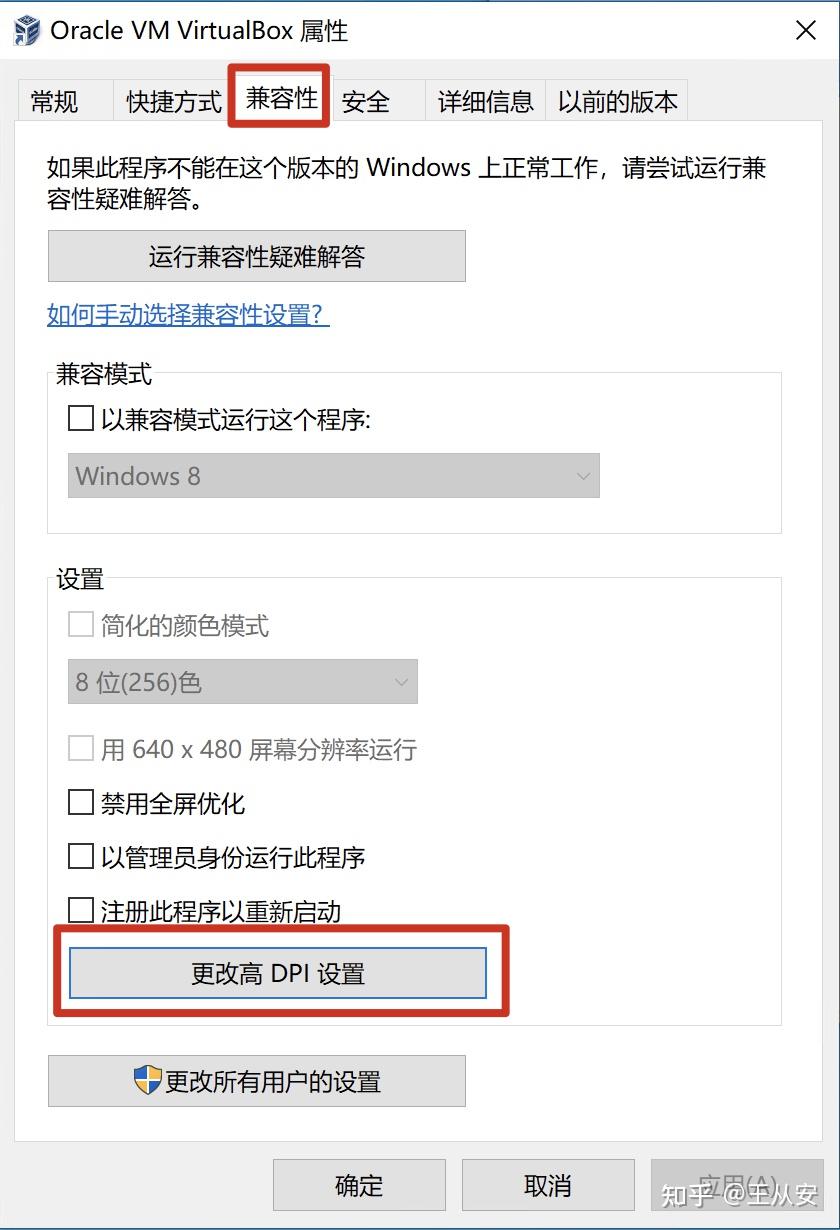Open 如何手动选择兼容性设置 link

click(x=188, y=315)
